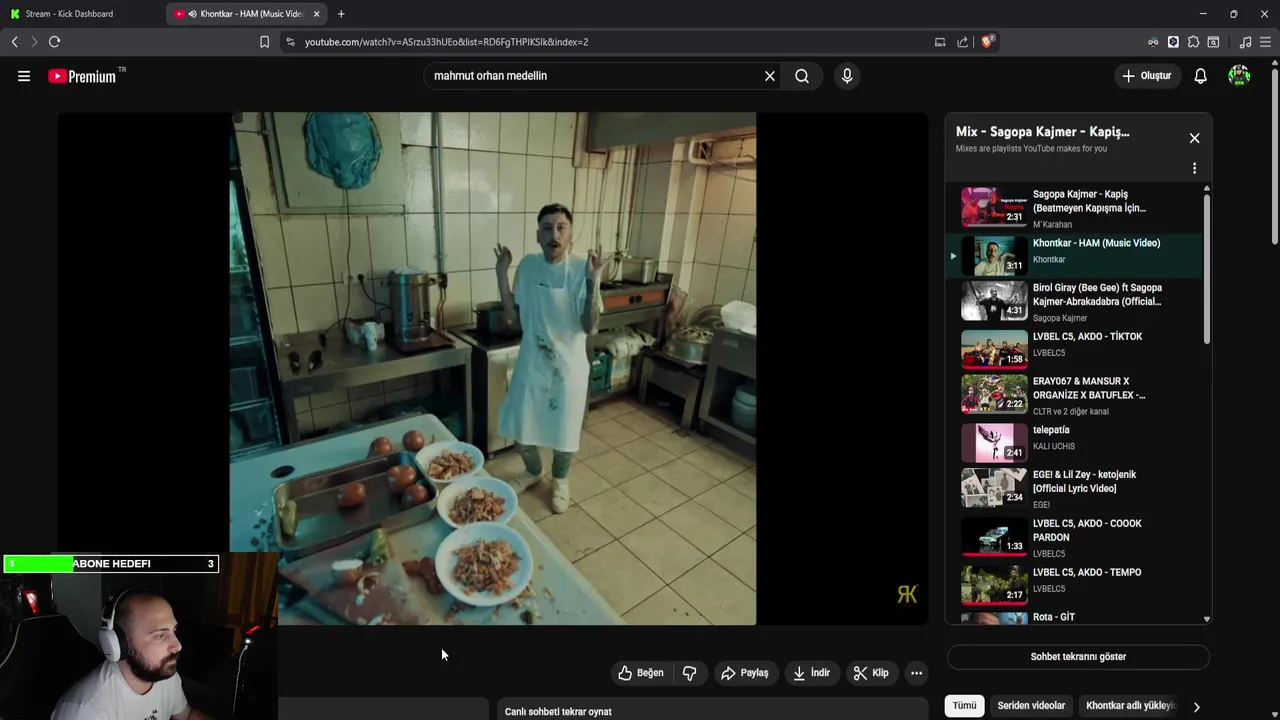Play LVBEL C5, AKDO - TEMPO
The width and height of the screenshot is (1280, 720).
point(1075,584)
